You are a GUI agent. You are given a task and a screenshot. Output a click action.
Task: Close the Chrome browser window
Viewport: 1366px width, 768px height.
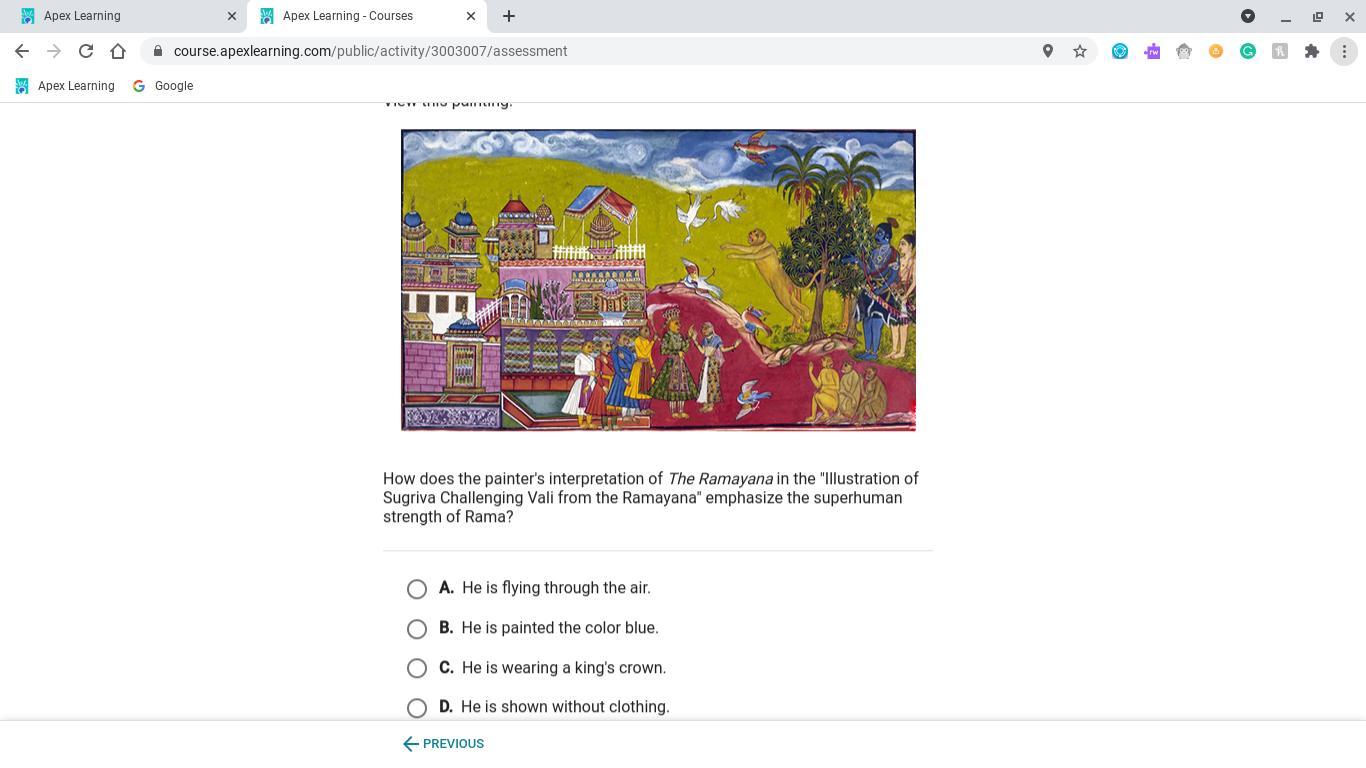(x=1350, y=16)
